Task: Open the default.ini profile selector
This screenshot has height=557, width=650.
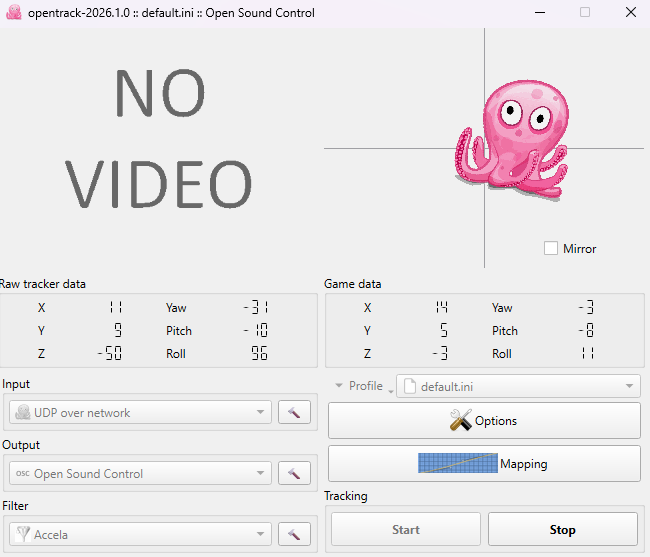Action: pos(518,386)
